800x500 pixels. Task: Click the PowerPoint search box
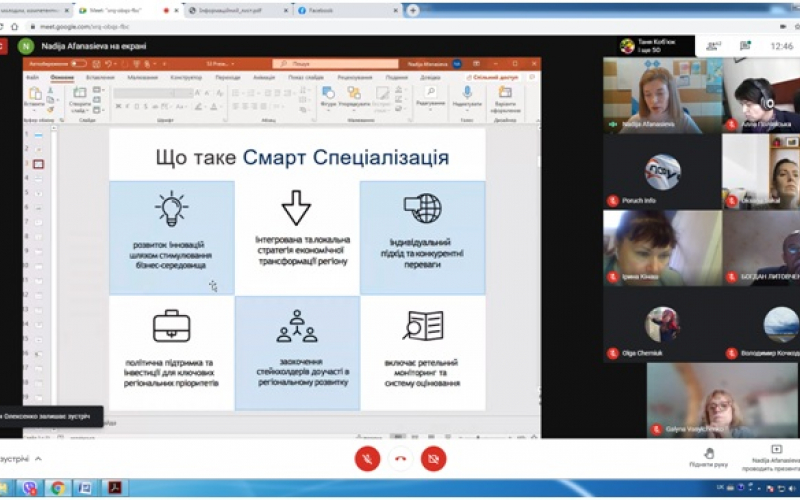coord(335,64)
